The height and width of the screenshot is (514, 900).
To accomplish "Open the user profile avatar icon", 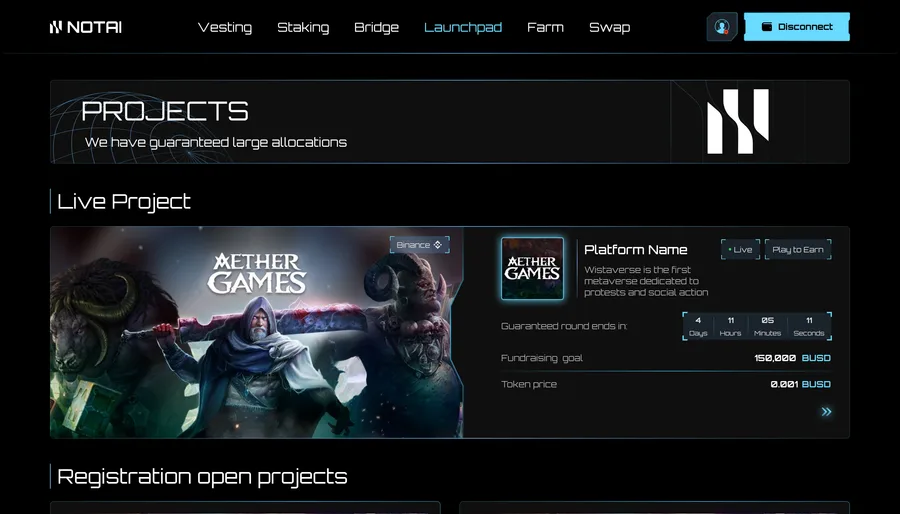I will [x=722, y=26].
